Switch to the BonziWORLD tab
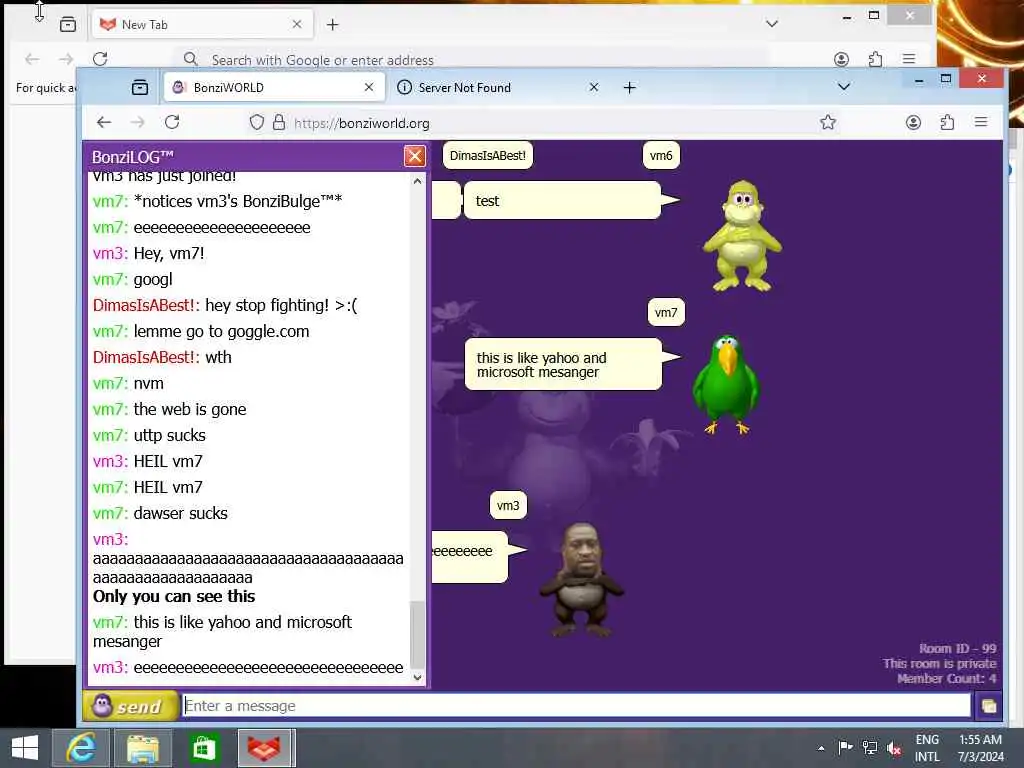 [x=274, y=88]
